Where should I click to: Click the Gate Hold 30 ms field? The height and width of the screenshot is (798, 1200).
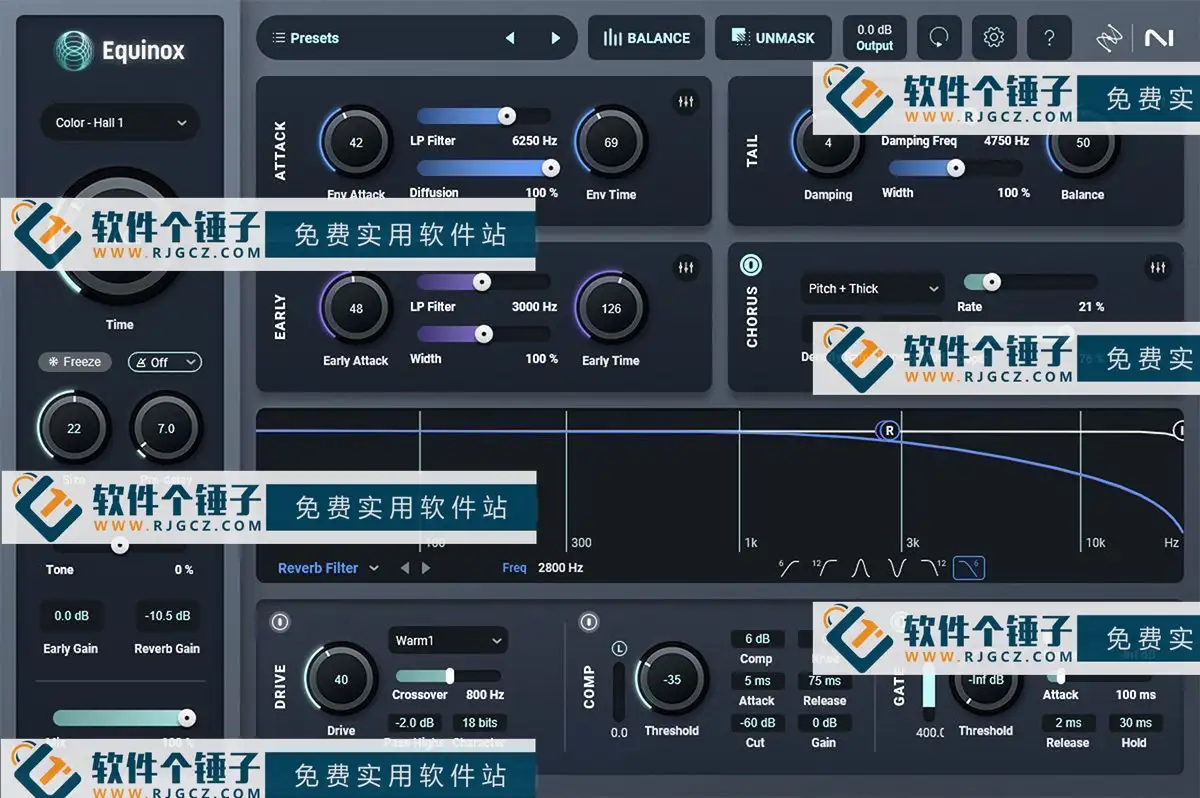1135,723
